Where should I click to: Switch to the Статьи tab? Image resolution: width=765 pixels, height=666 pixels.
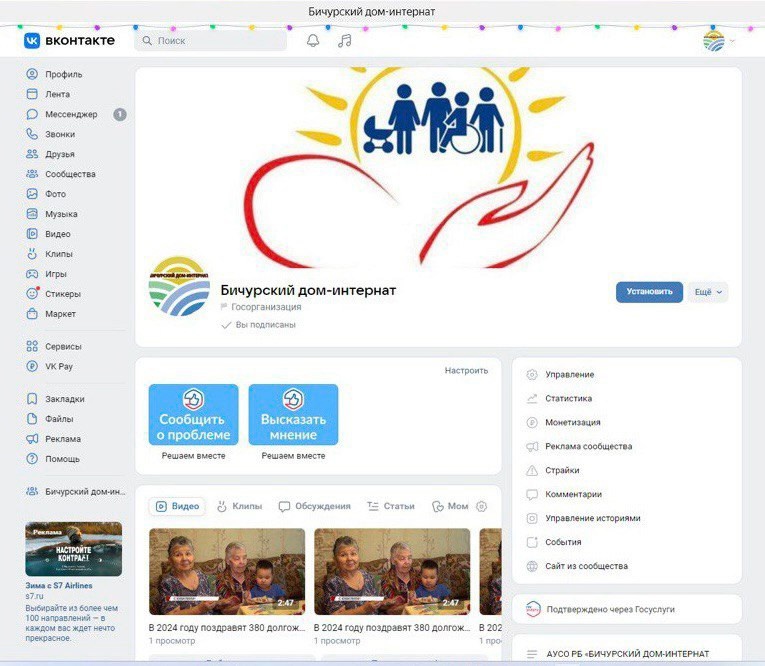coord(391,506)
